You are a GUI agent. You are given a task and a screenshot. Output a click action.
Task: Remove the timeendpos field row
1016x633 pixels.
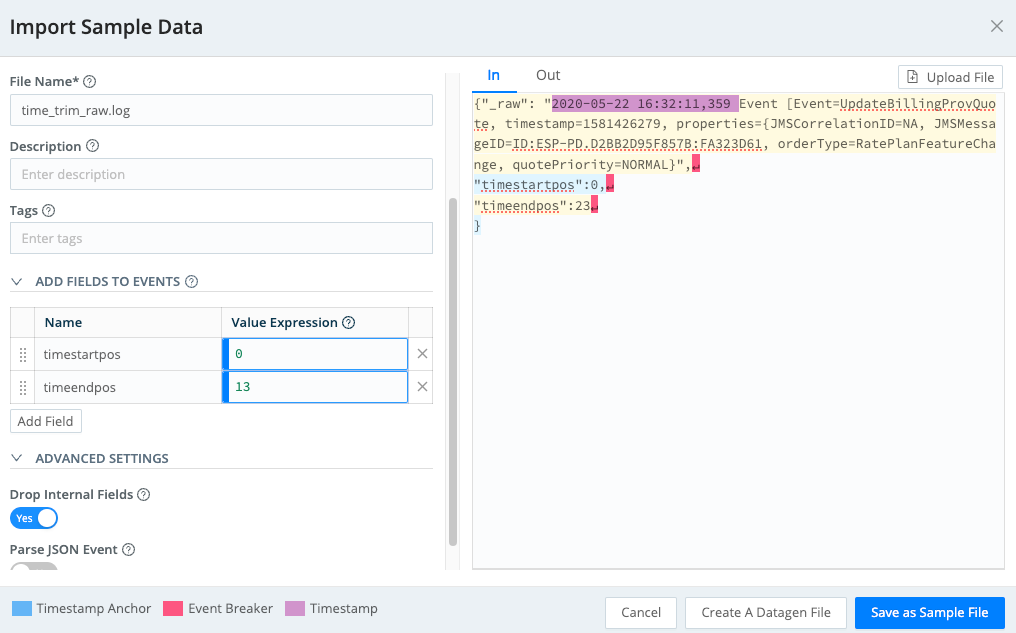pyautogui.click(x=424, y=387)
